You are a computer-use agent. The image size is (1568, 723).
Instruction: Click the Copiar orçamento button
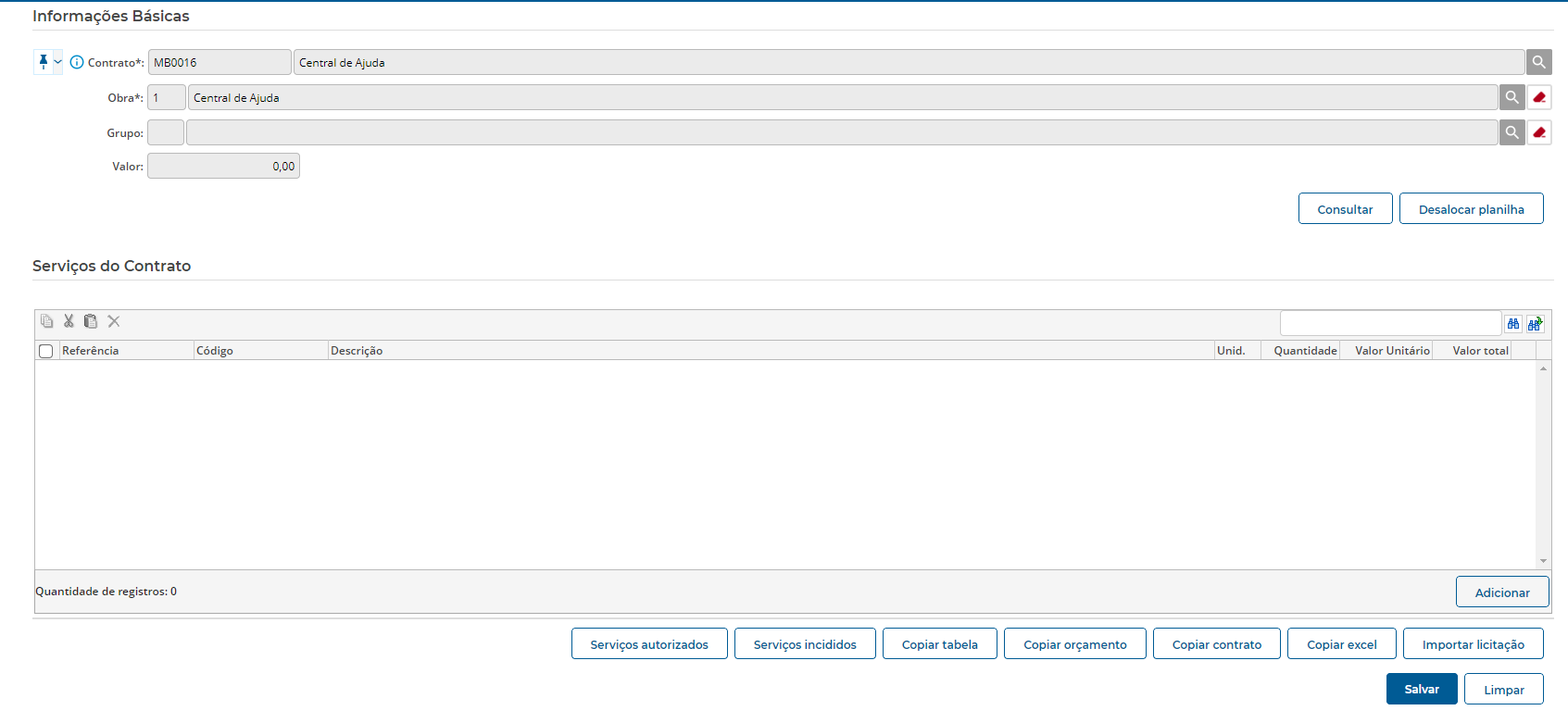click(x=1074, y=644)
